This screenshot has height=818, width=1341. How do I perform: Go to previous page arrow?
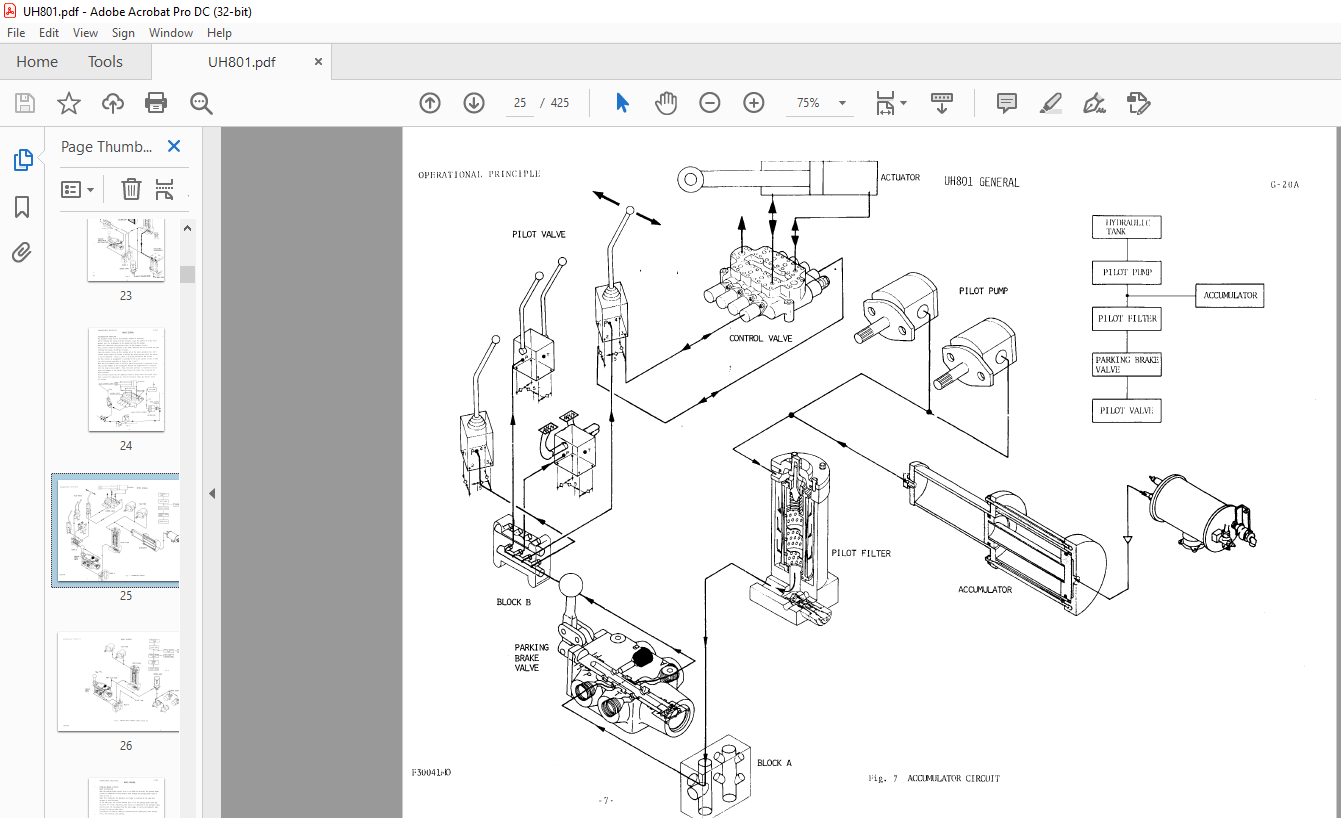pyautogui.click(x=430, y=103)
